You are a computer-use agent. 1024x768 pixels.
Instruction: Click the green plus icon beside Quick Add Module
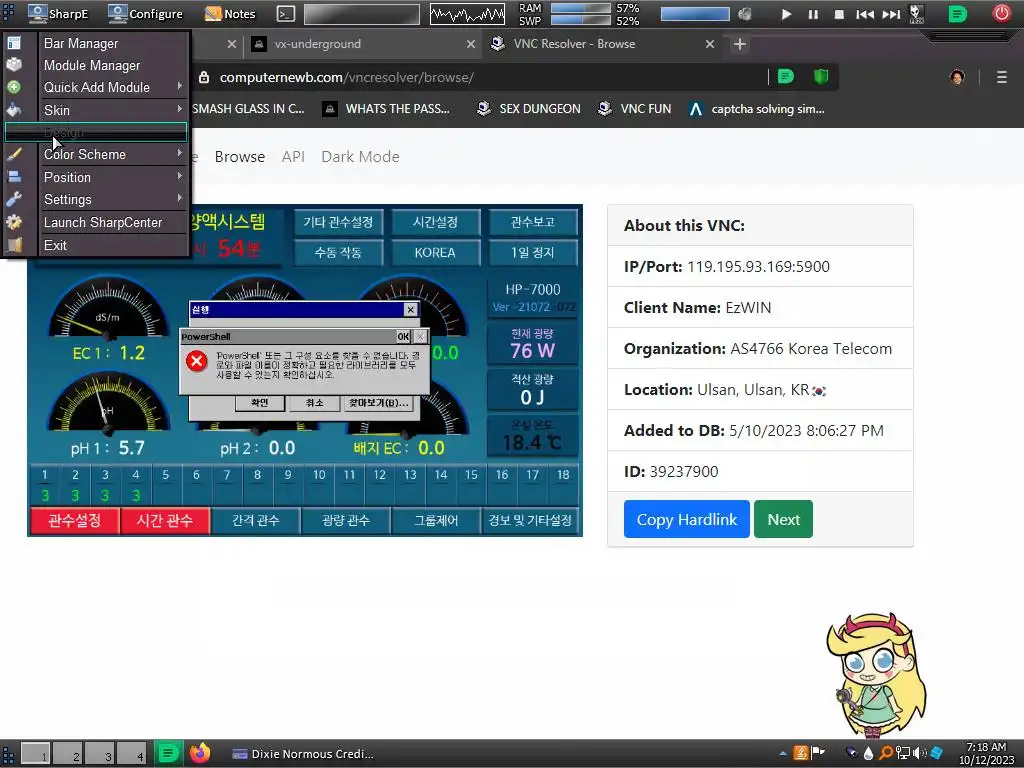coord(14,87)
